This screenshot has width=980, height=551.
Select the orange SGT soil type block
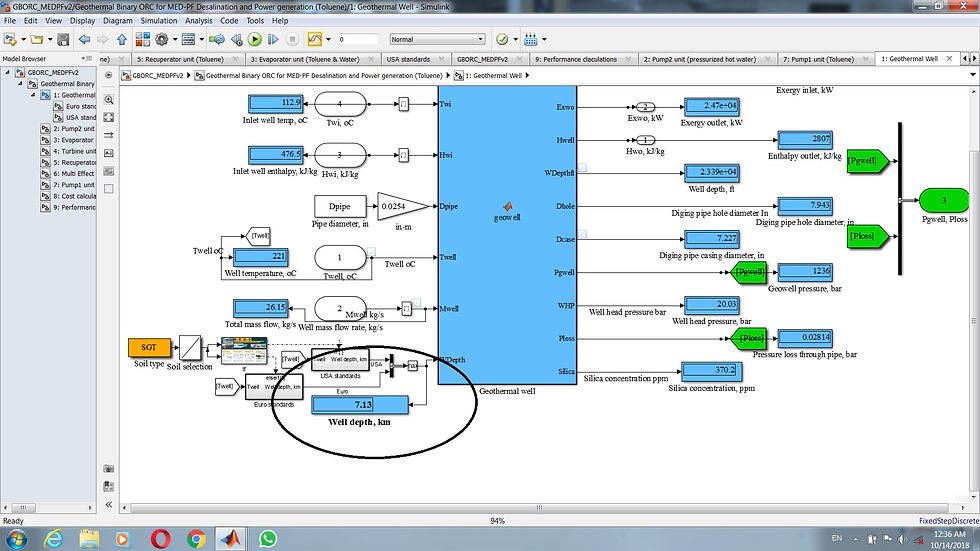(149, 347)
